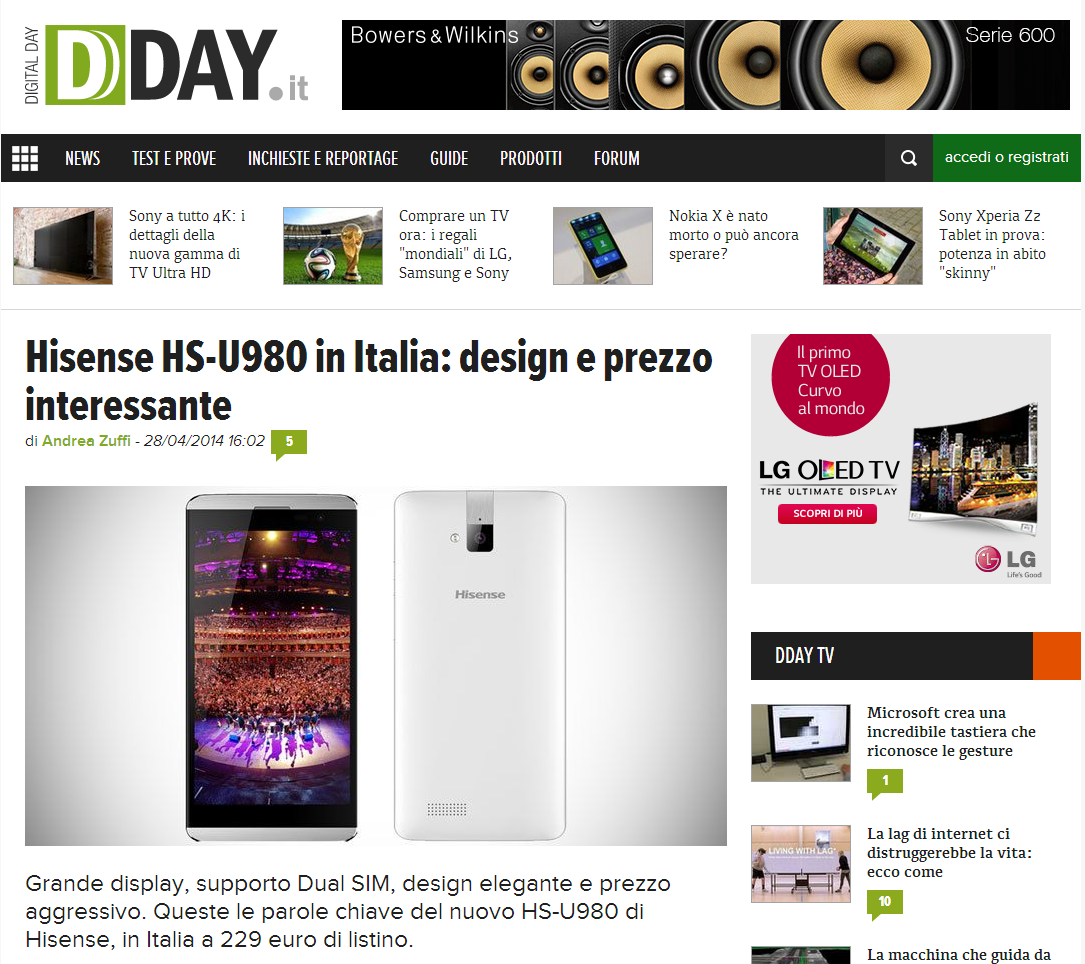Screen dimensions: 1085x964
Task: Open the NEWS menu
Action: point(82,158)
